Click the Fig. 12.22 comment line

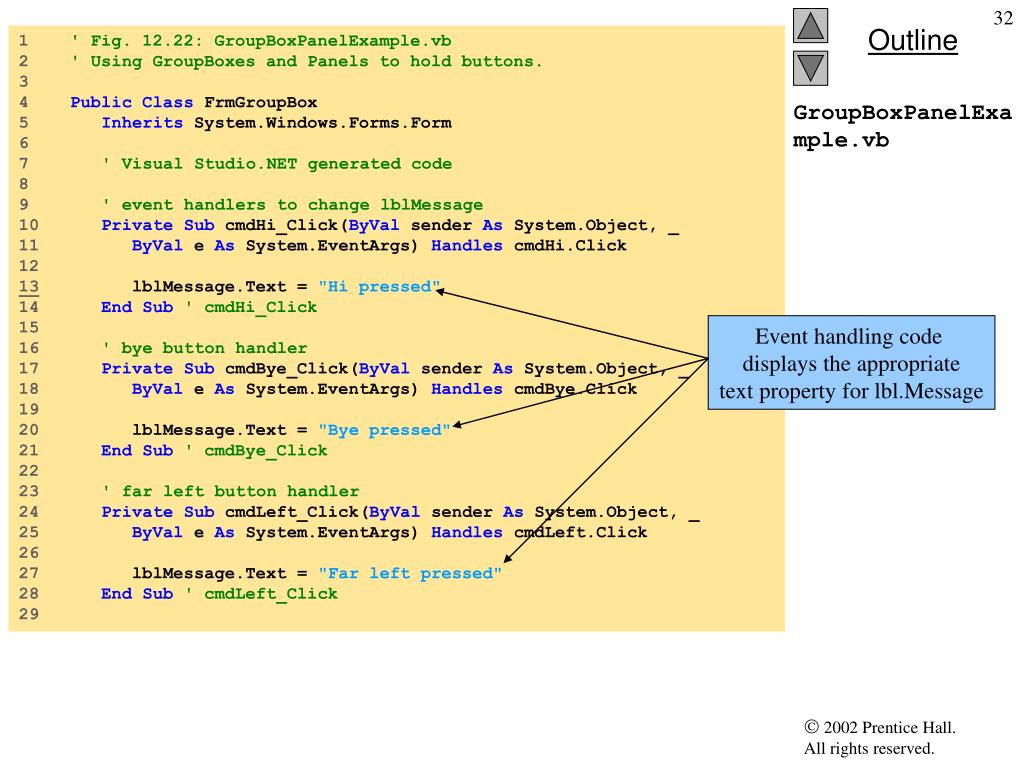pyautogui.click(x=261, y=41)
